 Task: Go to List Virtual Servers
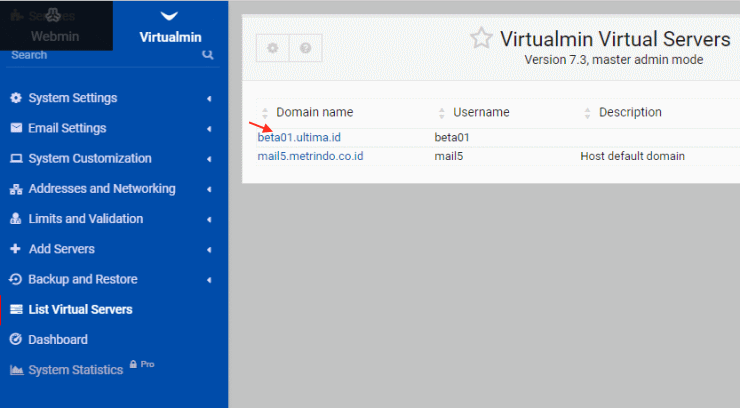point(80,309)
